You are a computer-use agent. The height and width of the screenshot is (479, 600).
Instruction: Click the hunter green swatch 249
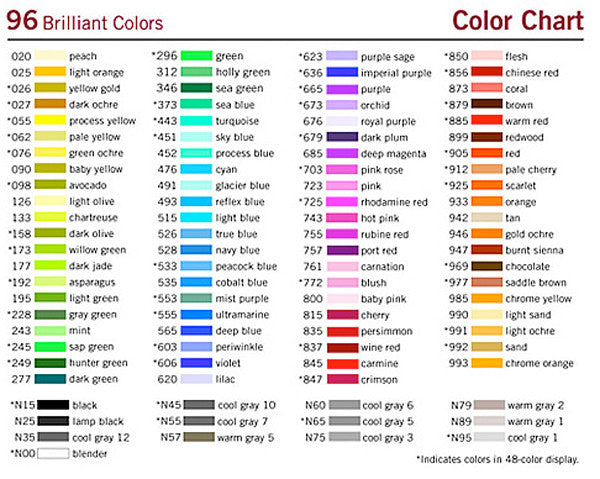[x=50, y=363]
